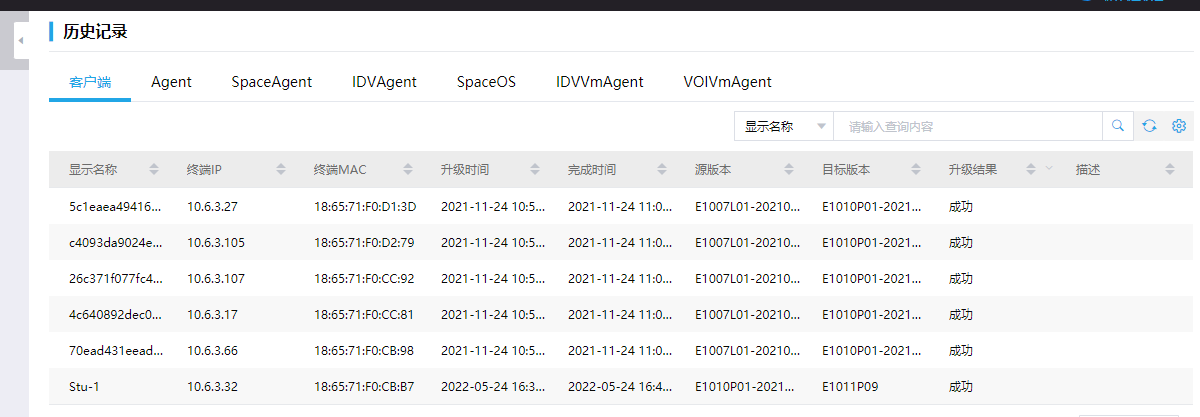Sort by 目标版本 column arrows
Image resolution: width=1200 pixels, height=417 pixels.
pos(916,169)
